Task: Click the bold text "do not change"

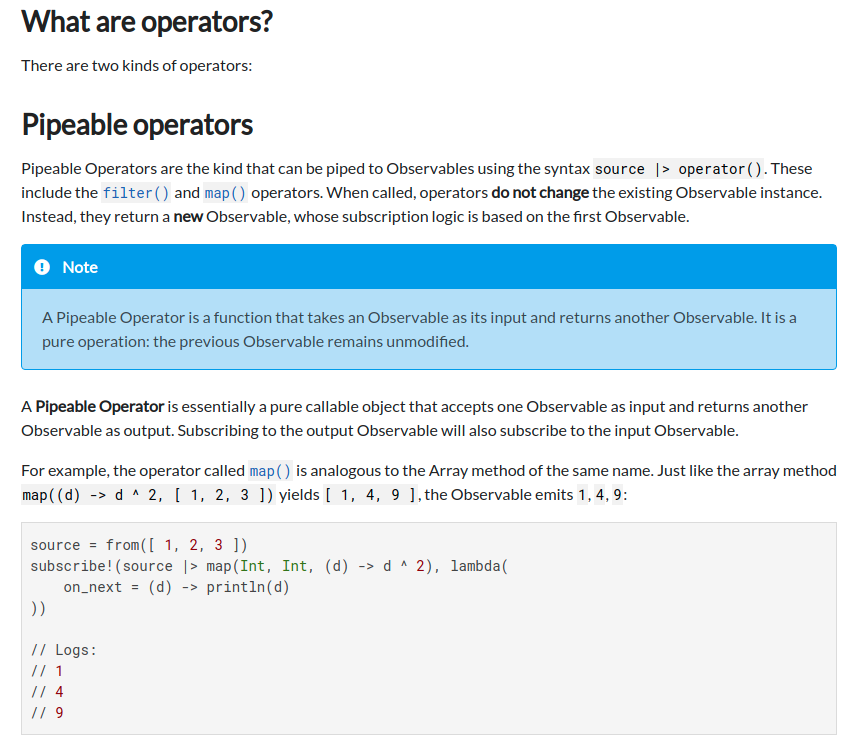Action: click(540, 193)
